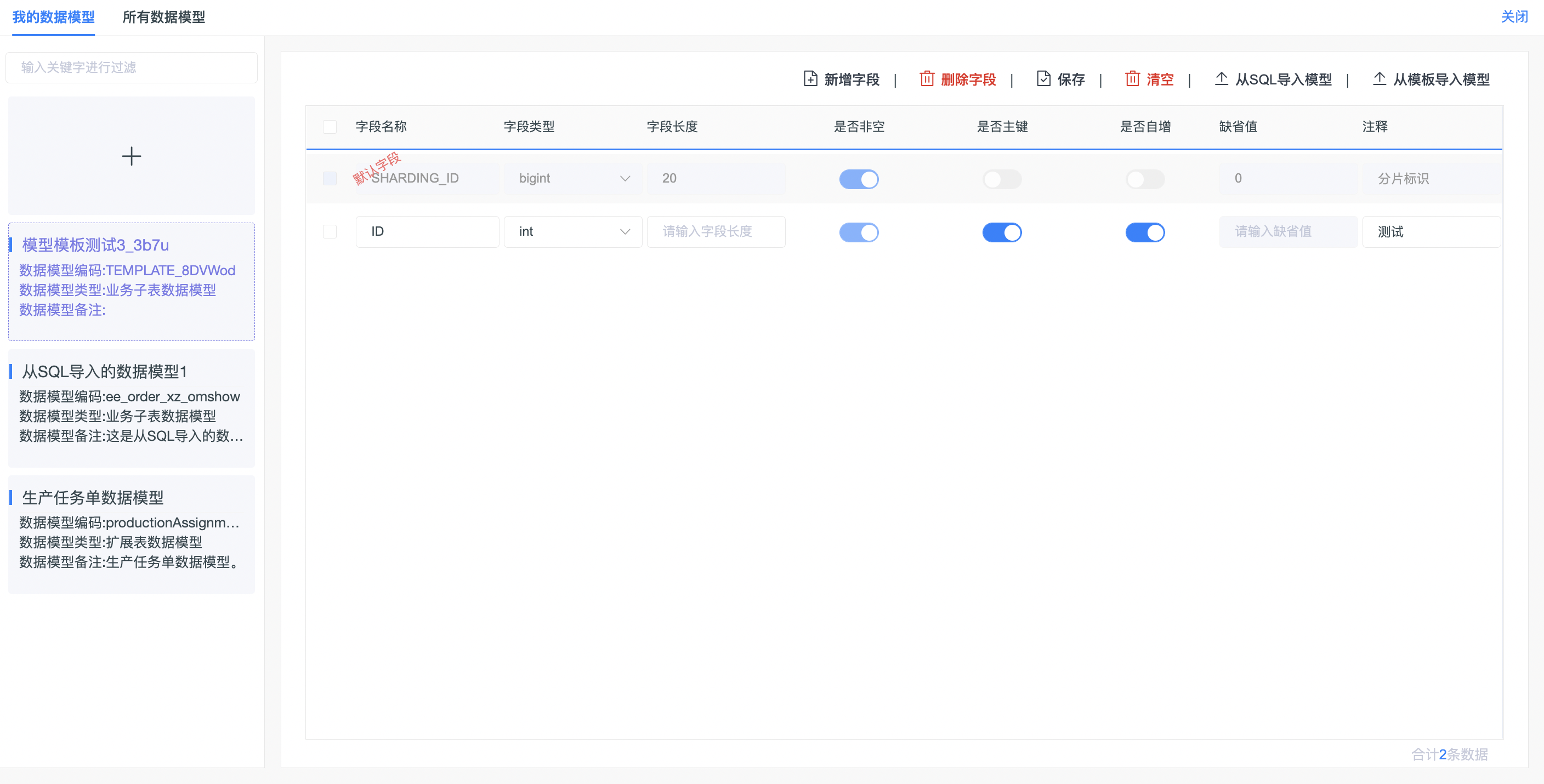Select 模型模板测试3_3b7u model card
1544x784 pixels.
(x=131, y=282)
